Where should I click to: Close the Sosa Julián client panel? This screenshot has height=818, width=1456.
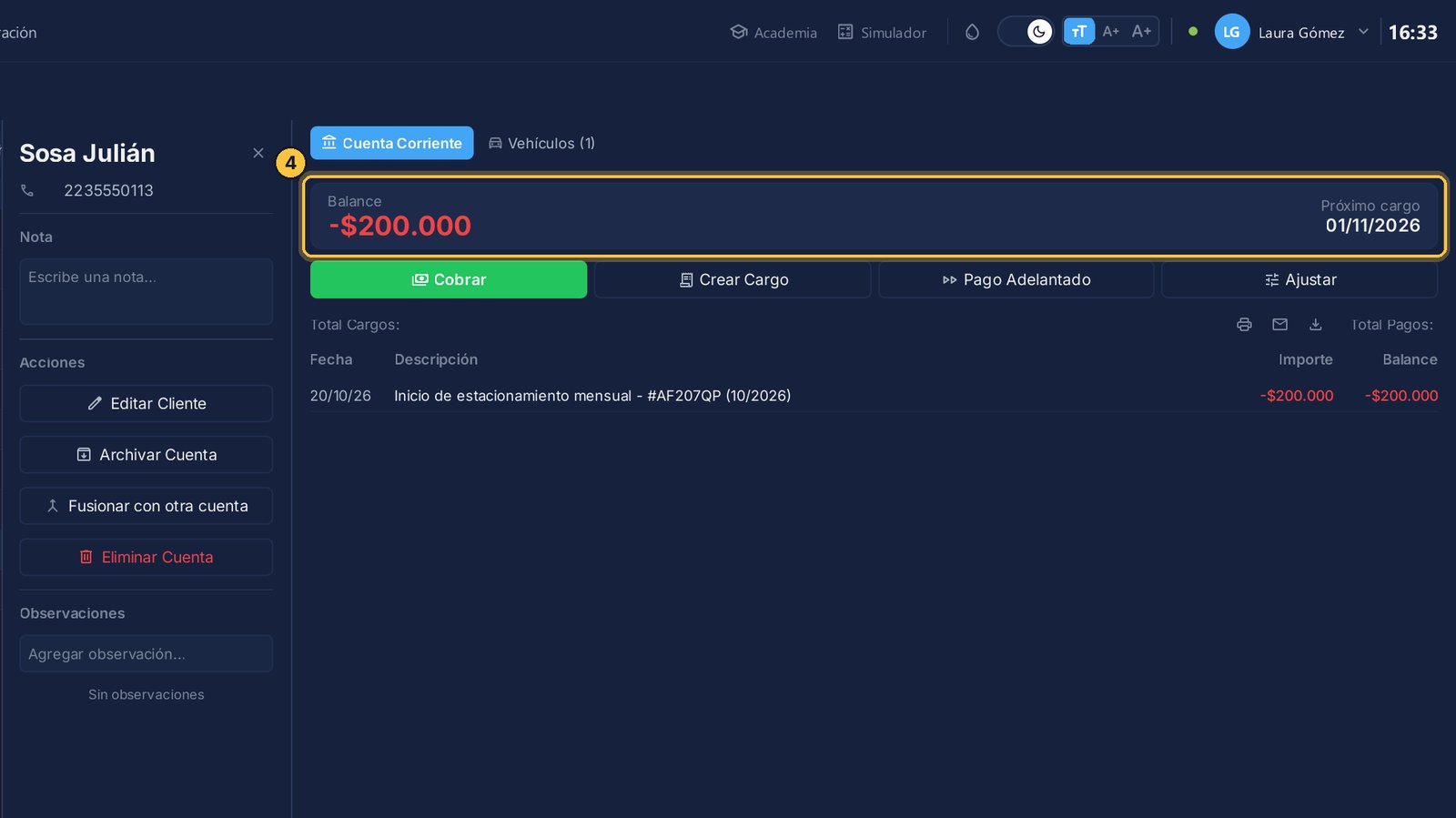[x=258, y=153]
